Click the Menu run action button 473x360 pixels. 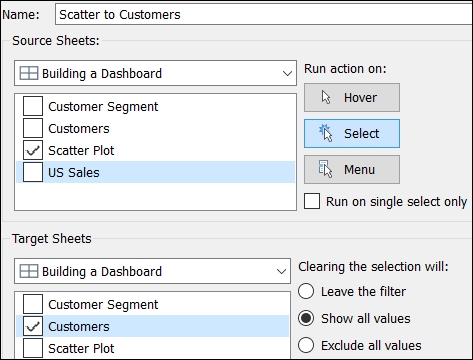[x=352, y=169]
